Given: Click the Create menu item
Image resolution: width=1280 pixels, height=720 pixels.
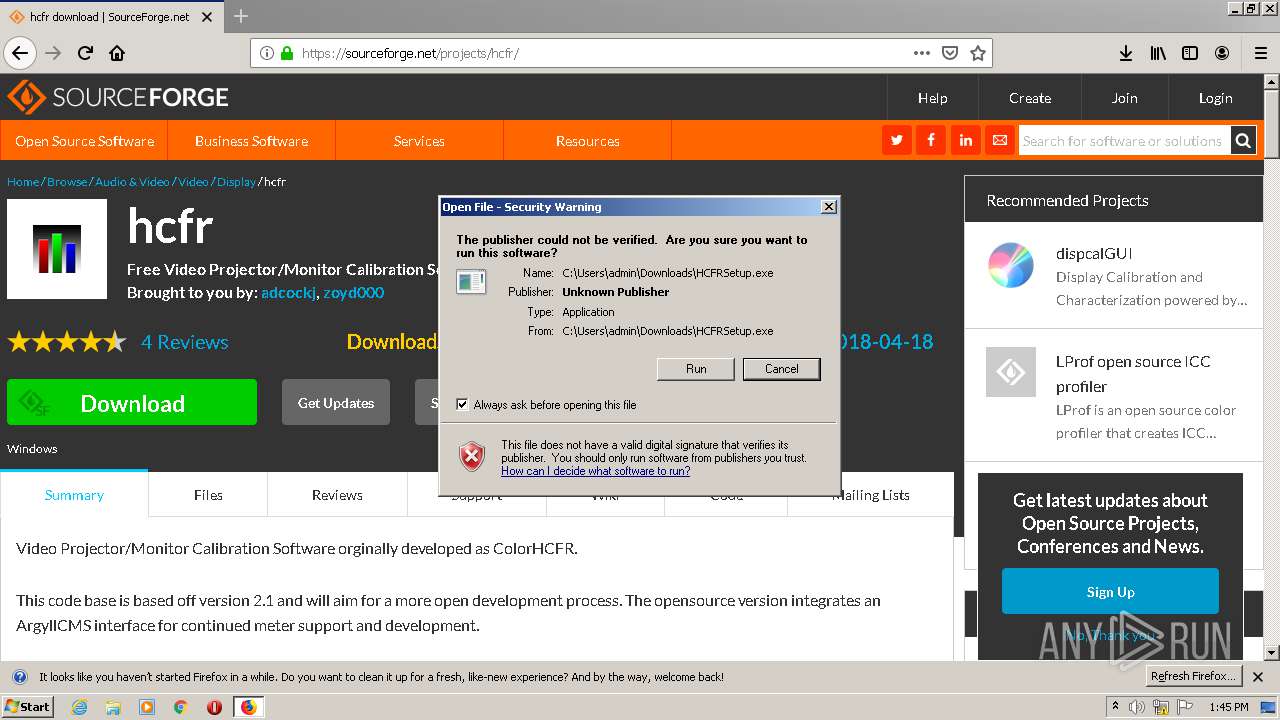Looking at the screenshot, I should [1030, 97].
